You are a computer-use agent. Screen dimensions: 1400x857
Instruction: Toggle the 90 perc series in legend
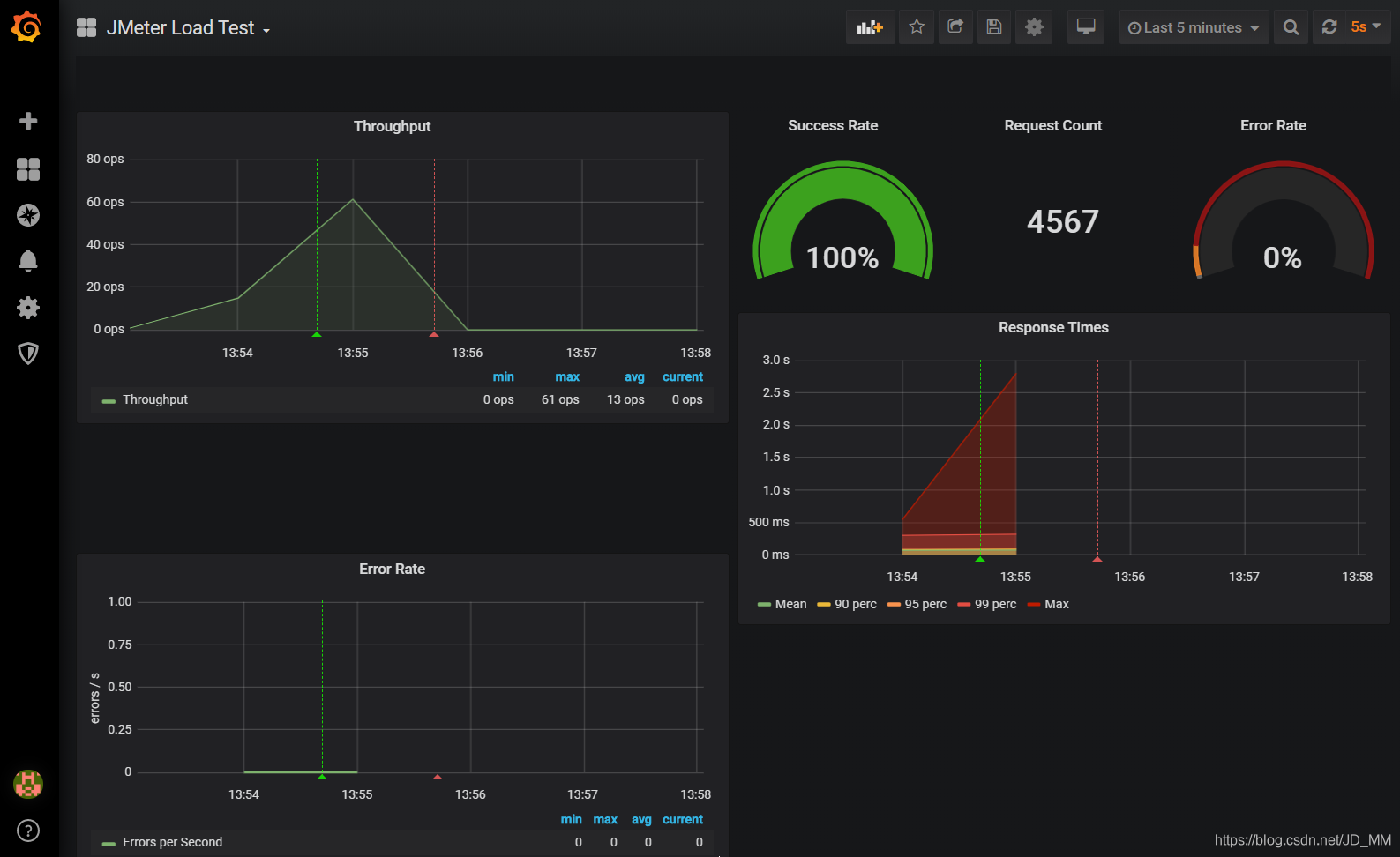tap(856, 604)
